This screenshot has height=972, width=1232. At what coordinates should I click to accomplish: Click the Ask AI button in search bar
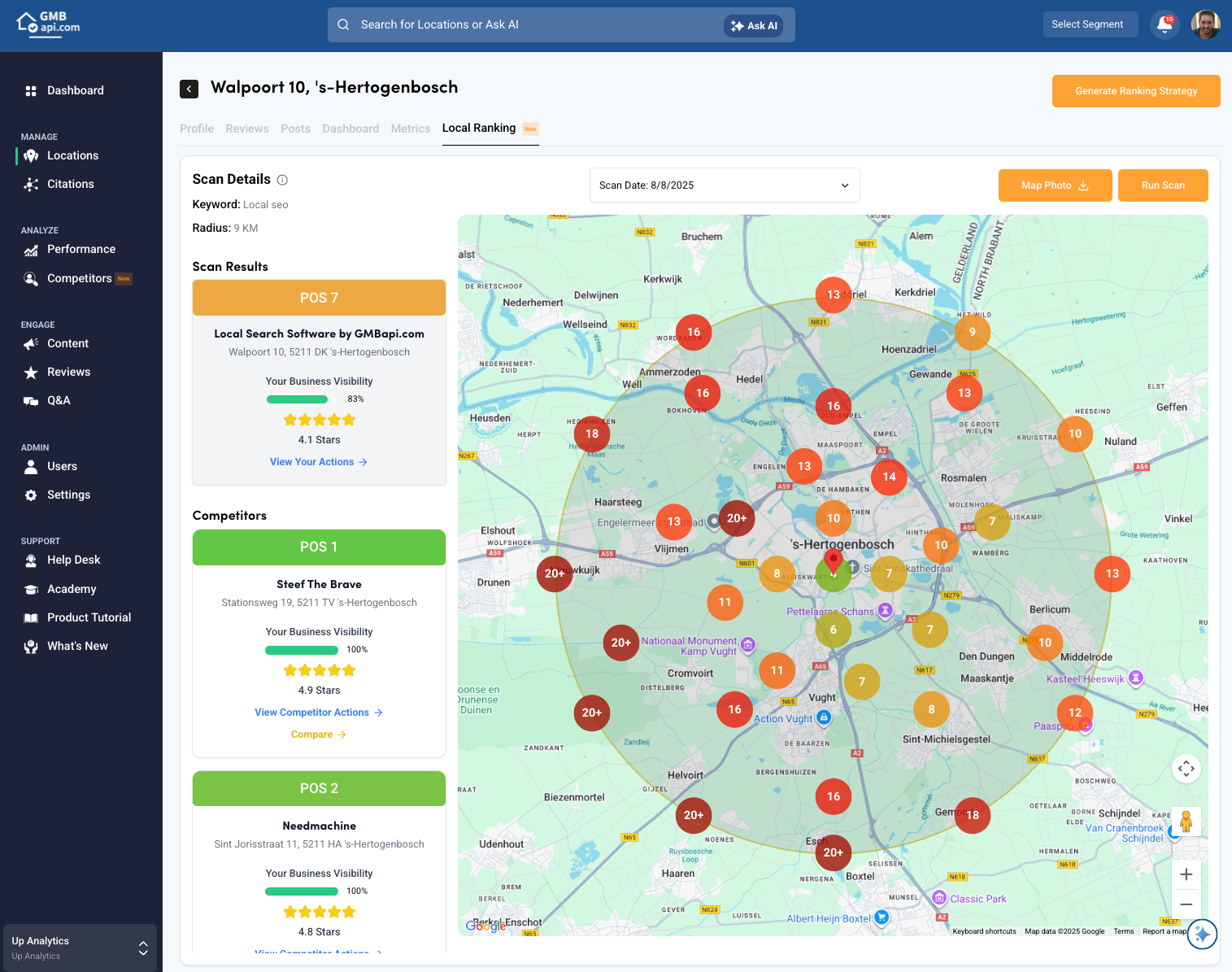[754, 26]
